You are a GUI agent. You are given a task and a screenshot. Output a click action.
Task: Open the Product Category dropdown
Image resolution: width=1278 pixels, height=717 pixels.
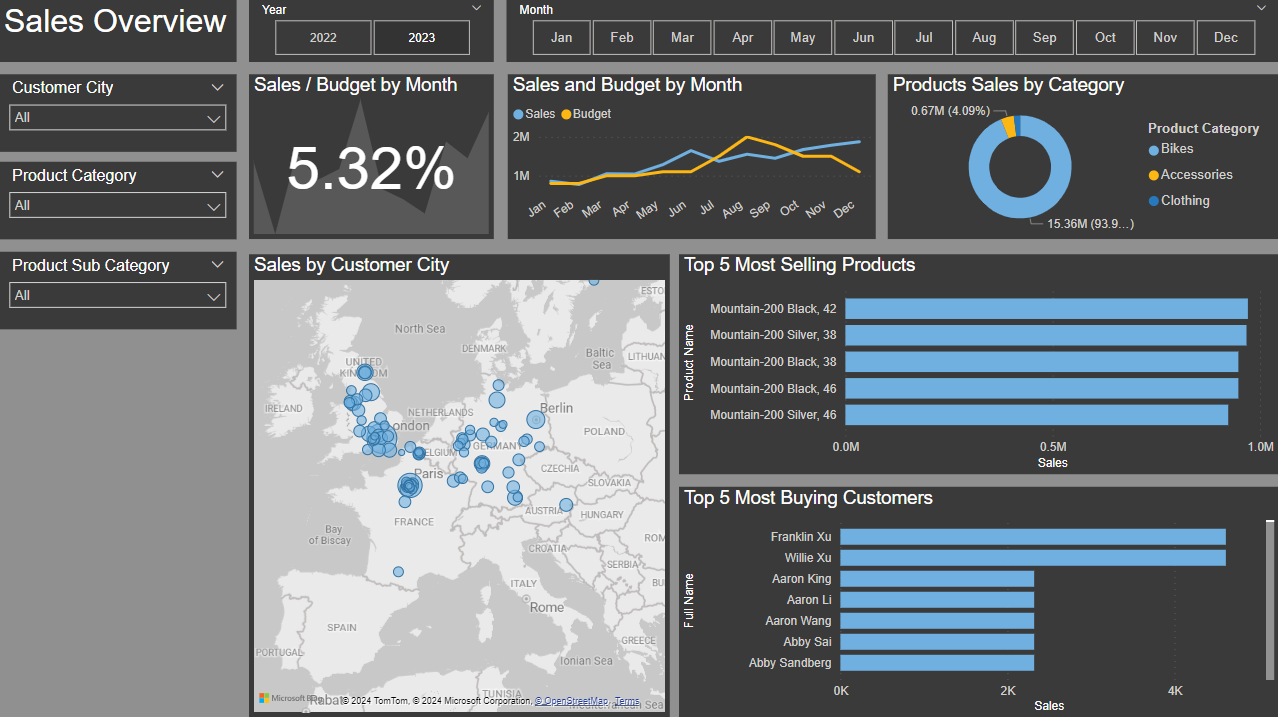click(118, 206)
